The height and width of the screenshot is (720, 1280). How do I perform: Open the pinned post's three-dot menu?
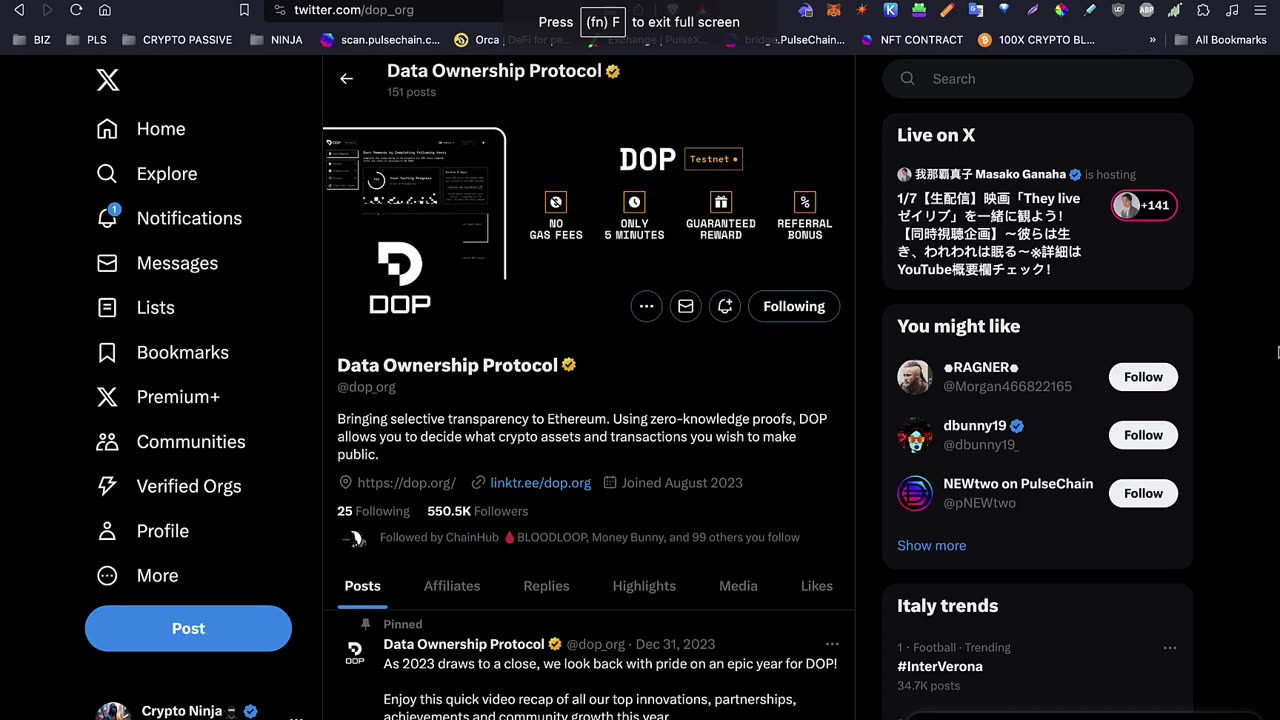(x=832, y=644)
